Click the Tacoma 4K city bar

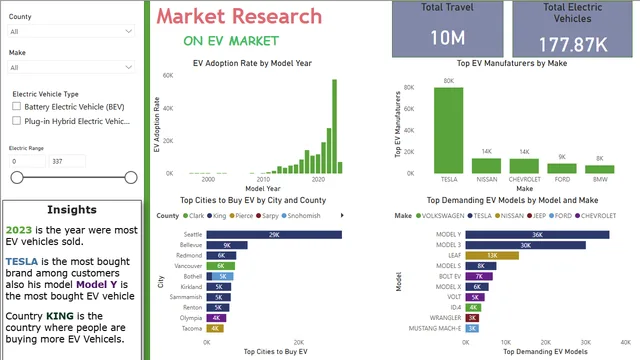tap(215, 328)
